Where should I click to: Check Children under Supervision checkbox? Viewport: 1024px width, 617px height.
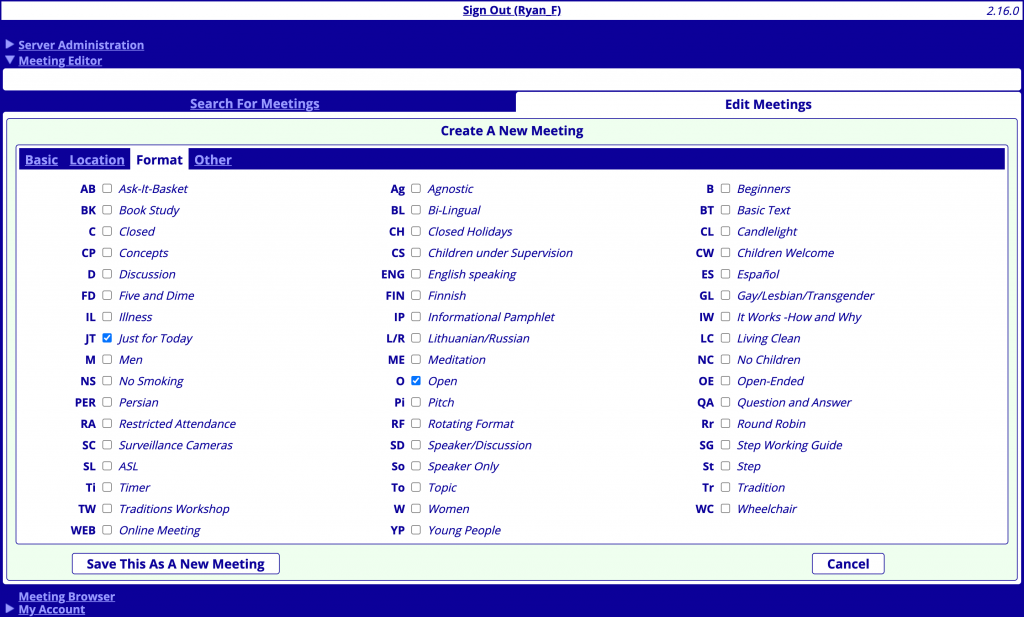click(x=416, y=253)
